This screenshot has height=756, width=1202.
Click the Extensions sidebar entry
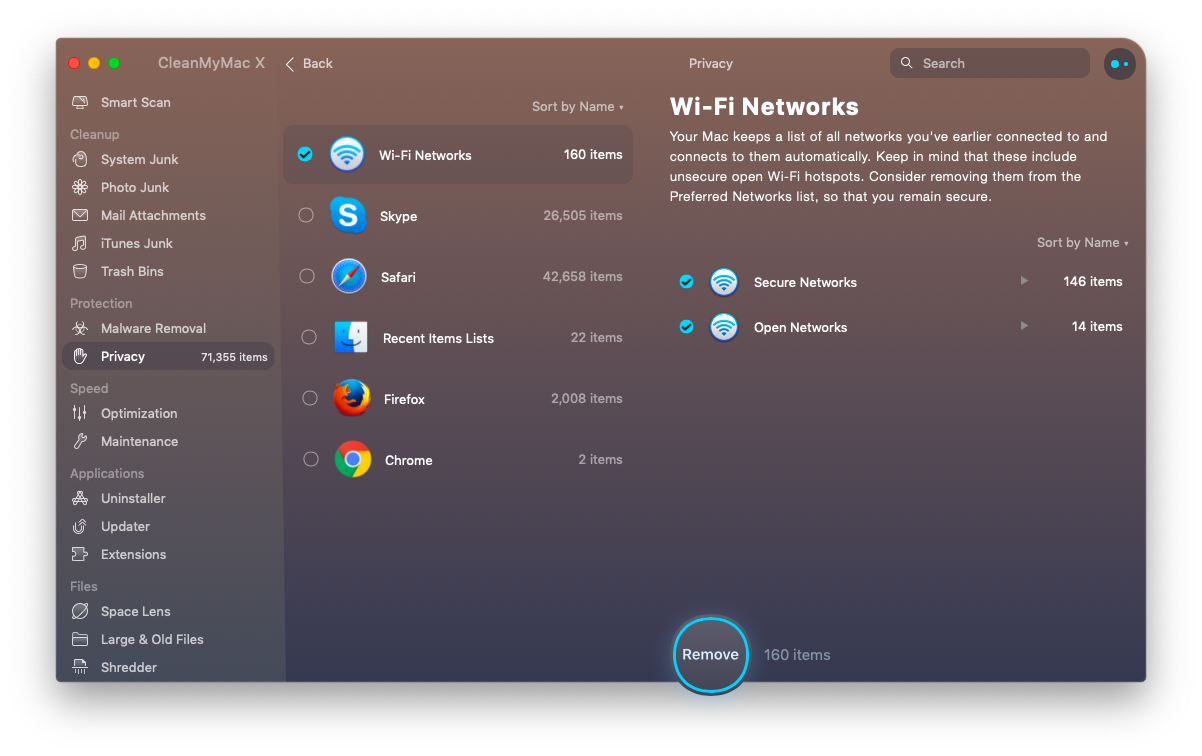coord(168,554)
